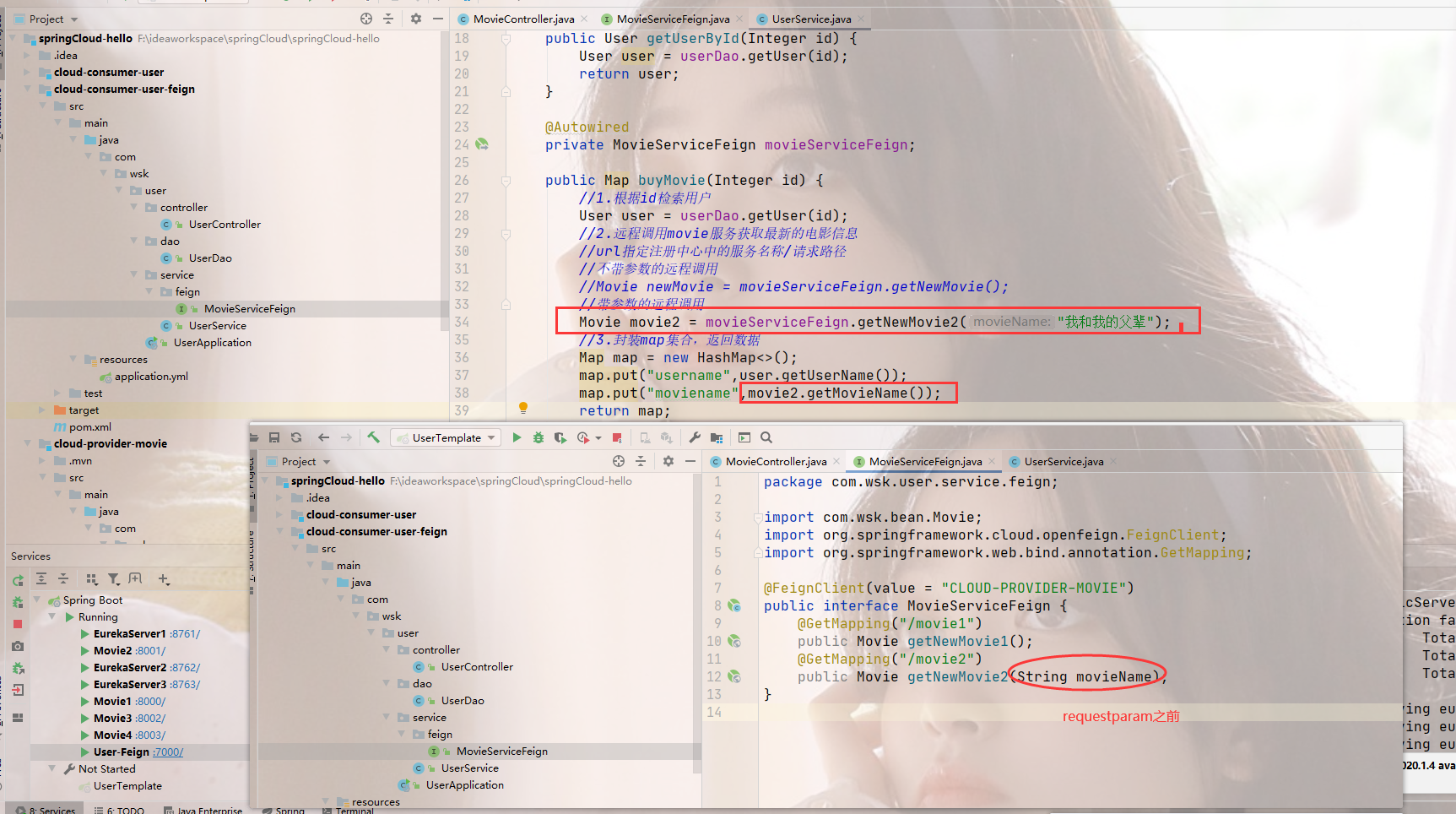Go back with the left arrow icon
Screen dimensions: 1456x814
point(323,437)
